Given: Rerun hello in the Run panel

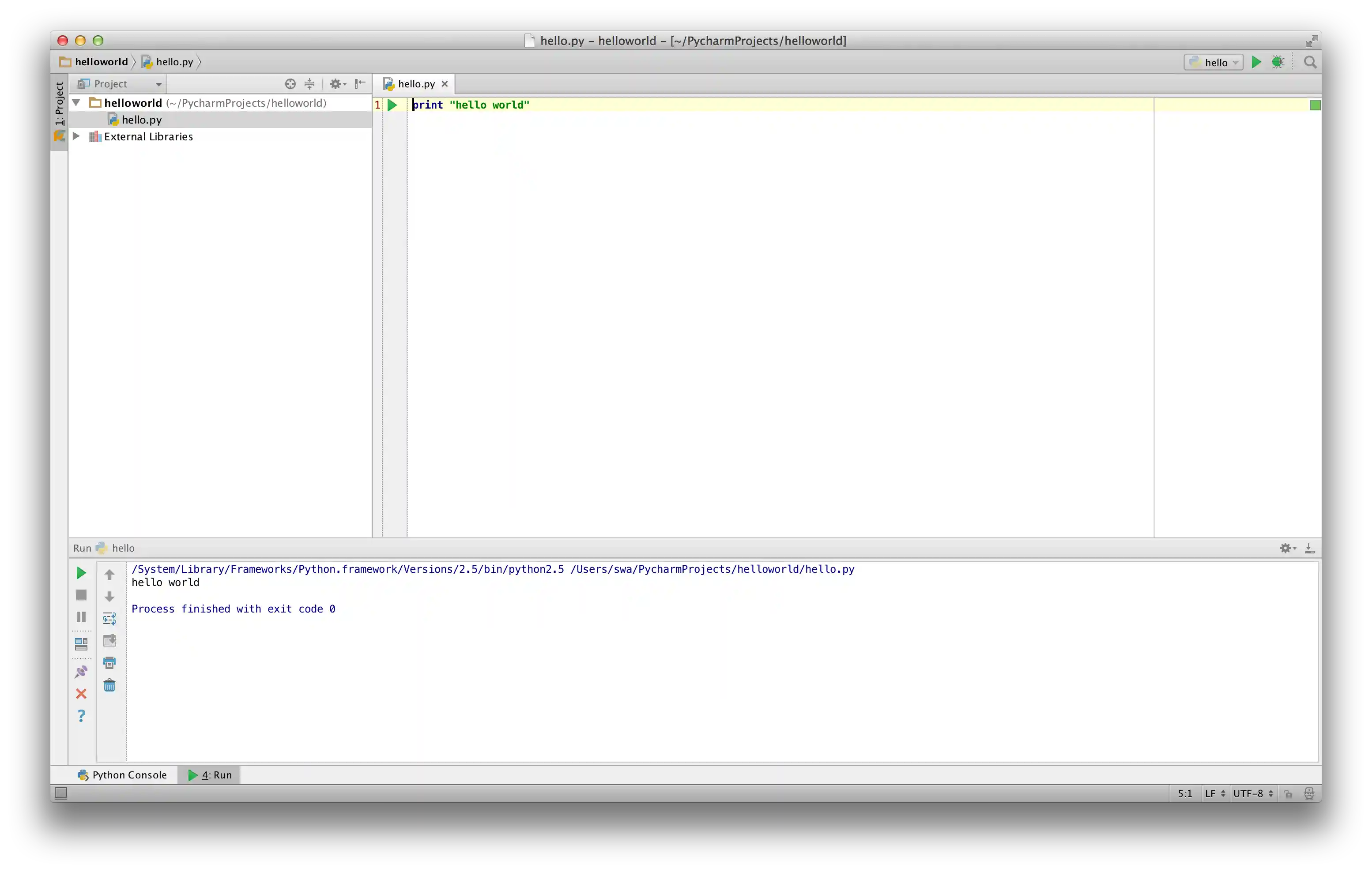Looking at the screenshot, I should pyautogui.click(x=81, y=573).
